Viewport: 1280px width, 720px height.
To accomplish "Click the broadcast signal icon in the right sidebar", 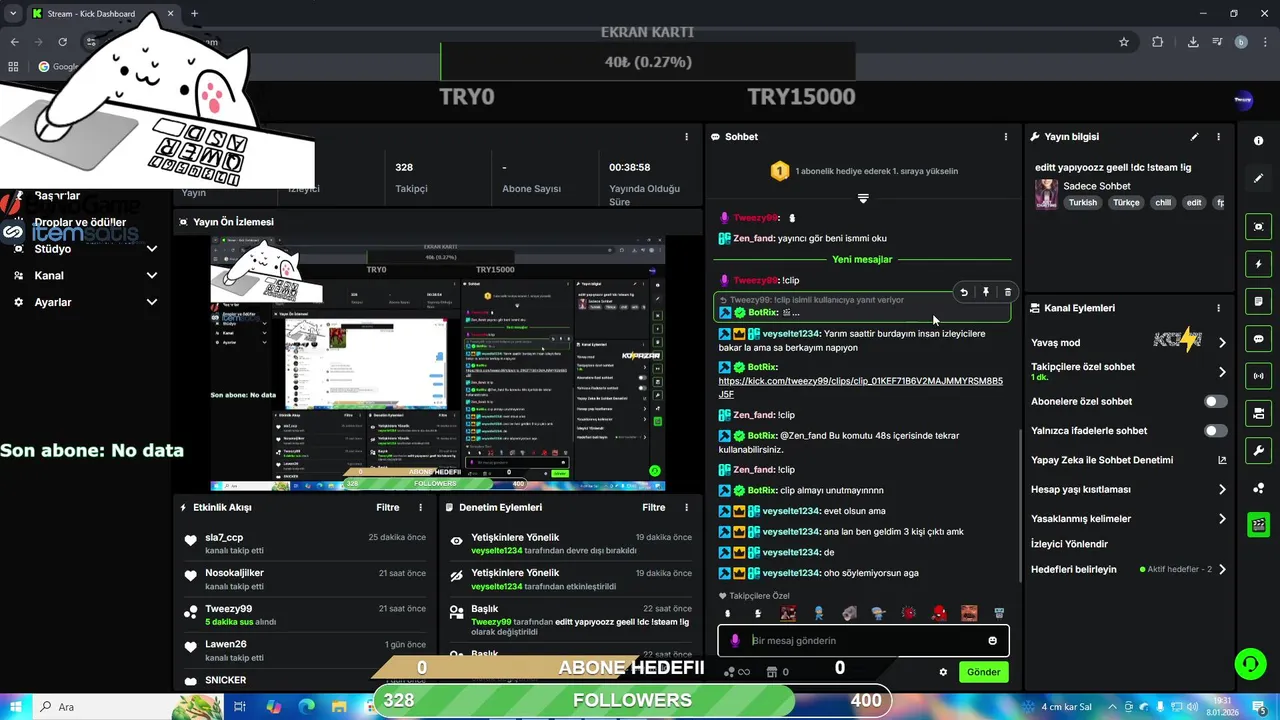I will point(1259,376).
